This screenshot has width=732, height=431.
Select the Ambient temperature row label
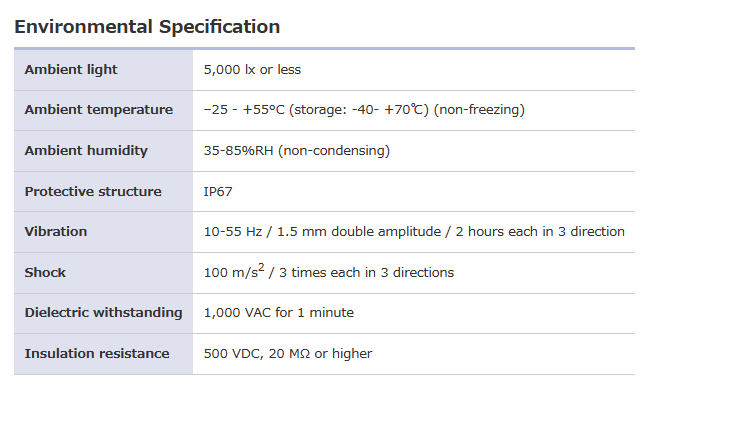coord(98,110)
